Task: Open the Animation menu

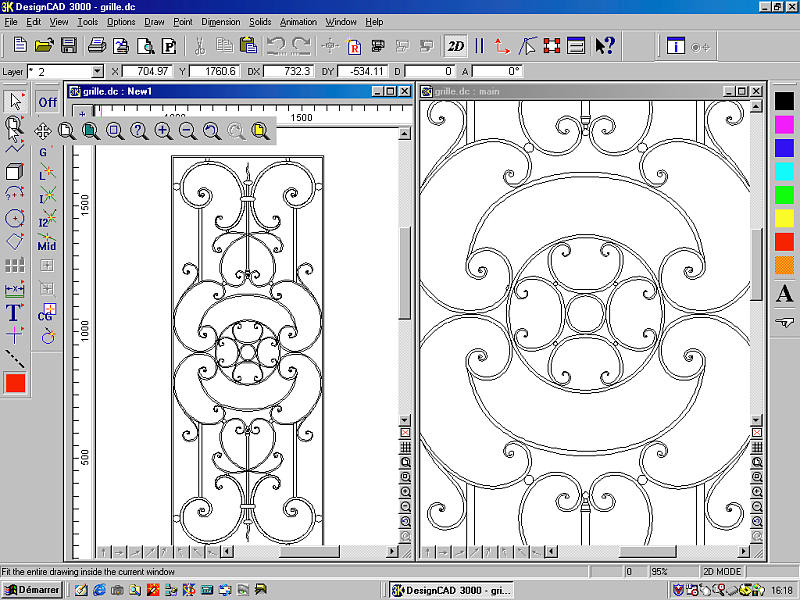Action: pyautogui.click(x=298, y=21)
